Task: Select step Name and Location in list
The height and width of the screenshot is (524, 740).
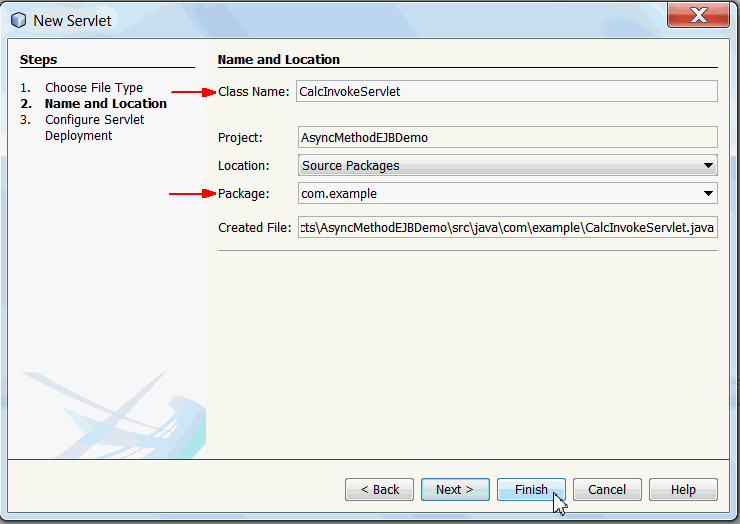Action: click(106, 104)
